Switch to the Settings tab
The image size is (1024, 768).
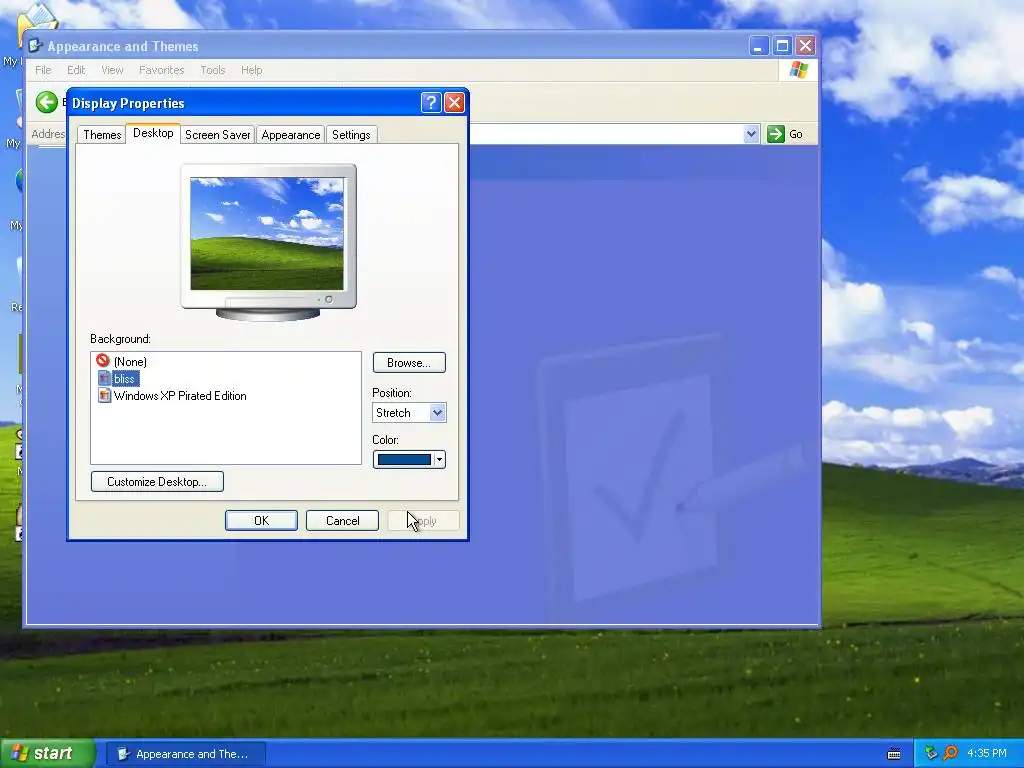coord(351,135)
